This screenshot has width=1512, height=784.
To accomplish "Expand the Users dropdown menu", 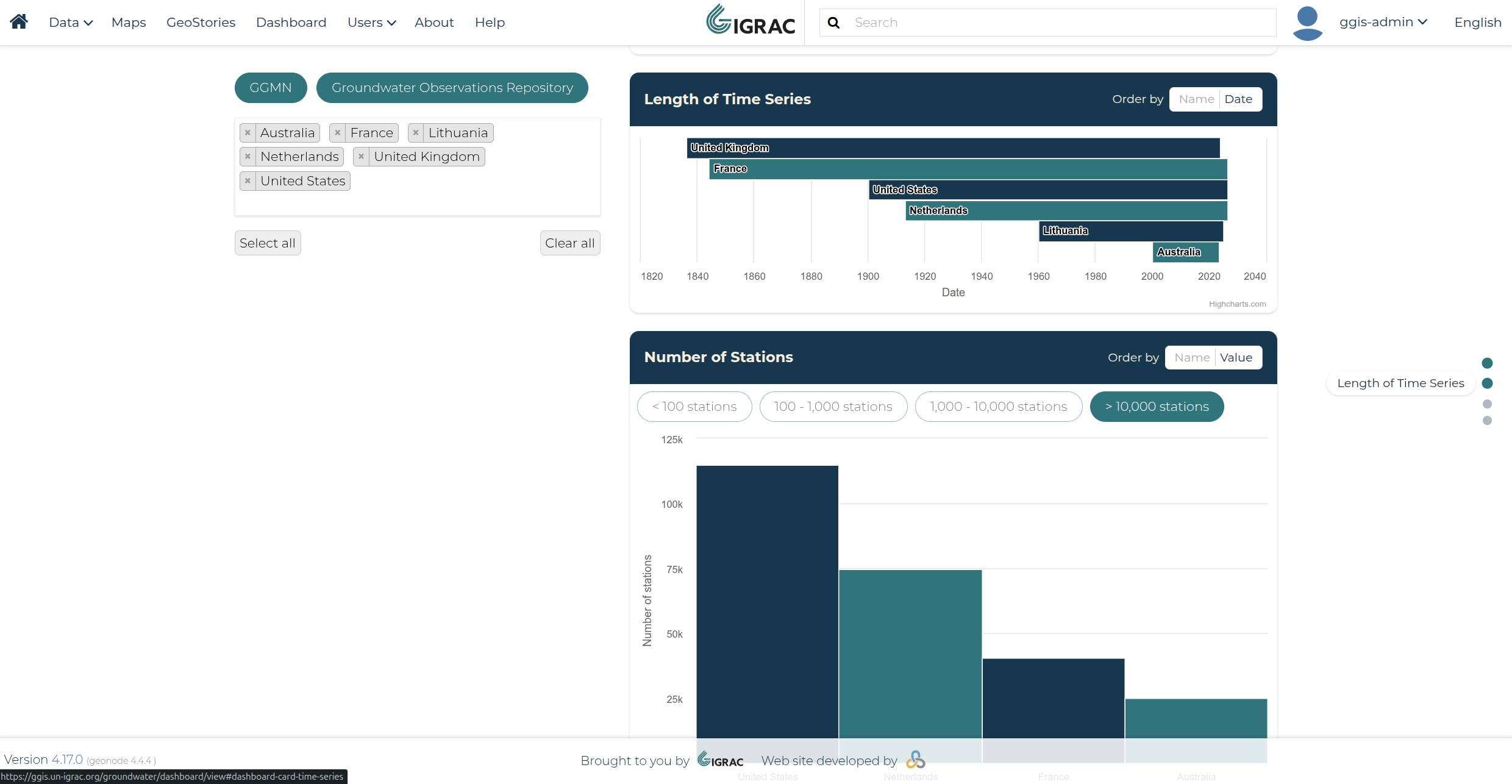I will click(x=372, y=23).
